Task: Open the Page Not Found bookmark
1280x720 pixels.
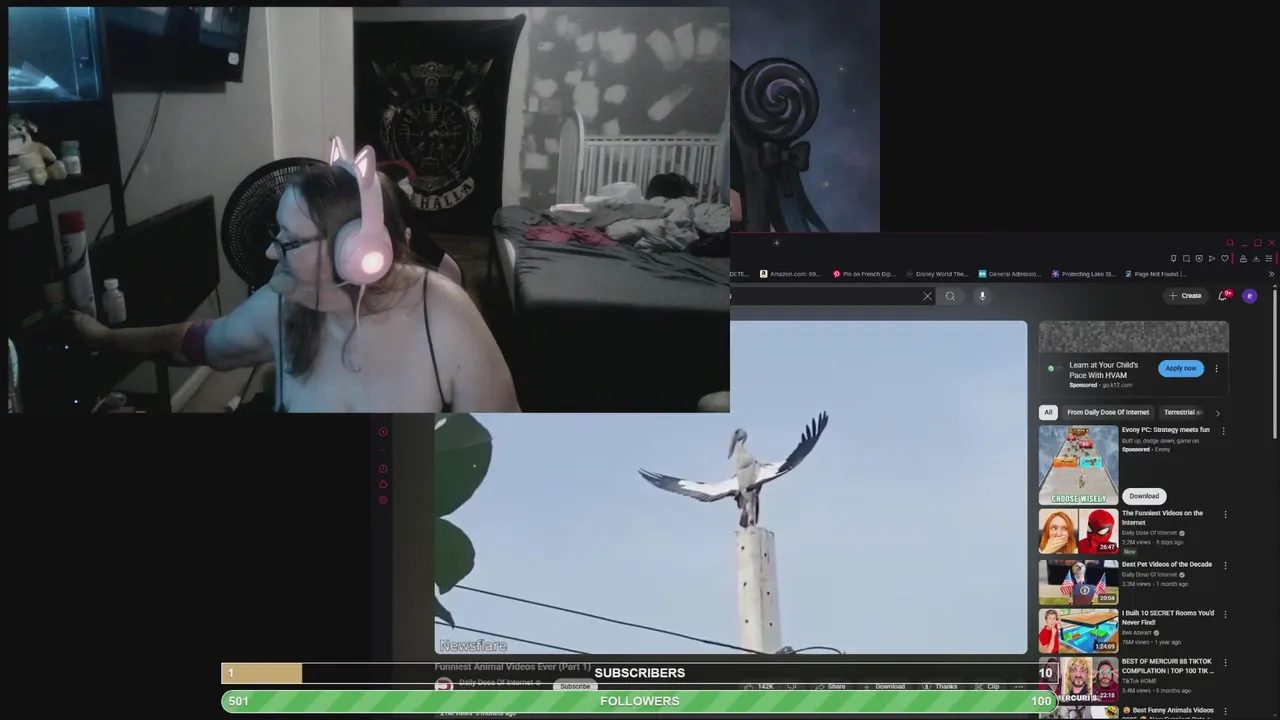Action: tap(1155, 274)
